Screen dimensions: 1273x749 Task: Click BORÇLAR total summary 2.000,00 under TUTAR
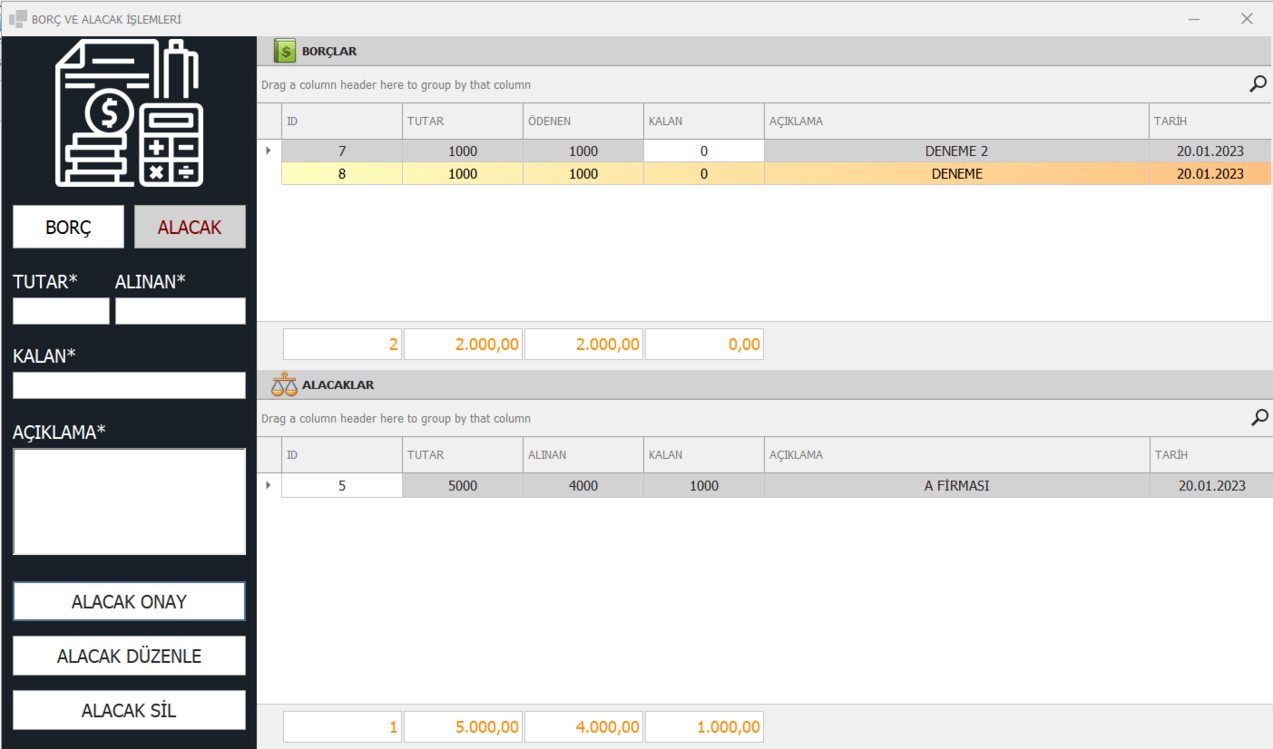pyautogui.click(x=463, y=344)
